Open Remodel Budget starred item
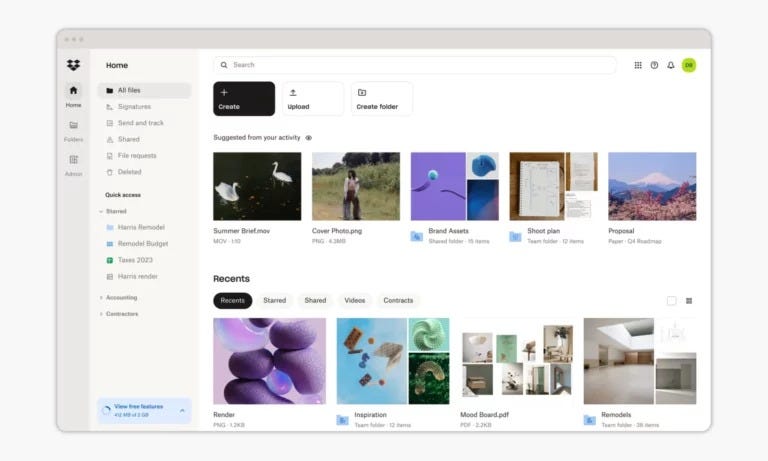Image resolution: width=768 pixels, height=461 pixels. click(143, 243)
